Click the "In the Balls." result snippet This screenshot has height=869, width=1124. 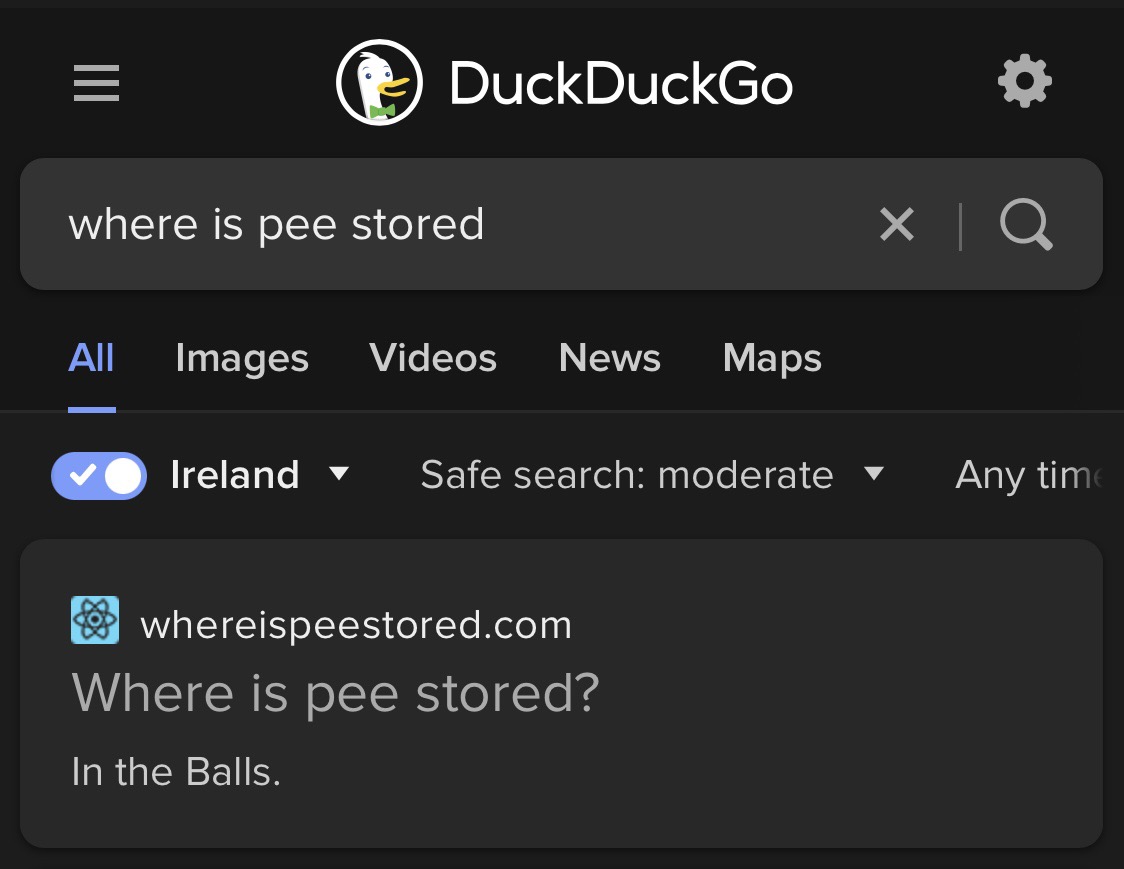tap(176, 772)
